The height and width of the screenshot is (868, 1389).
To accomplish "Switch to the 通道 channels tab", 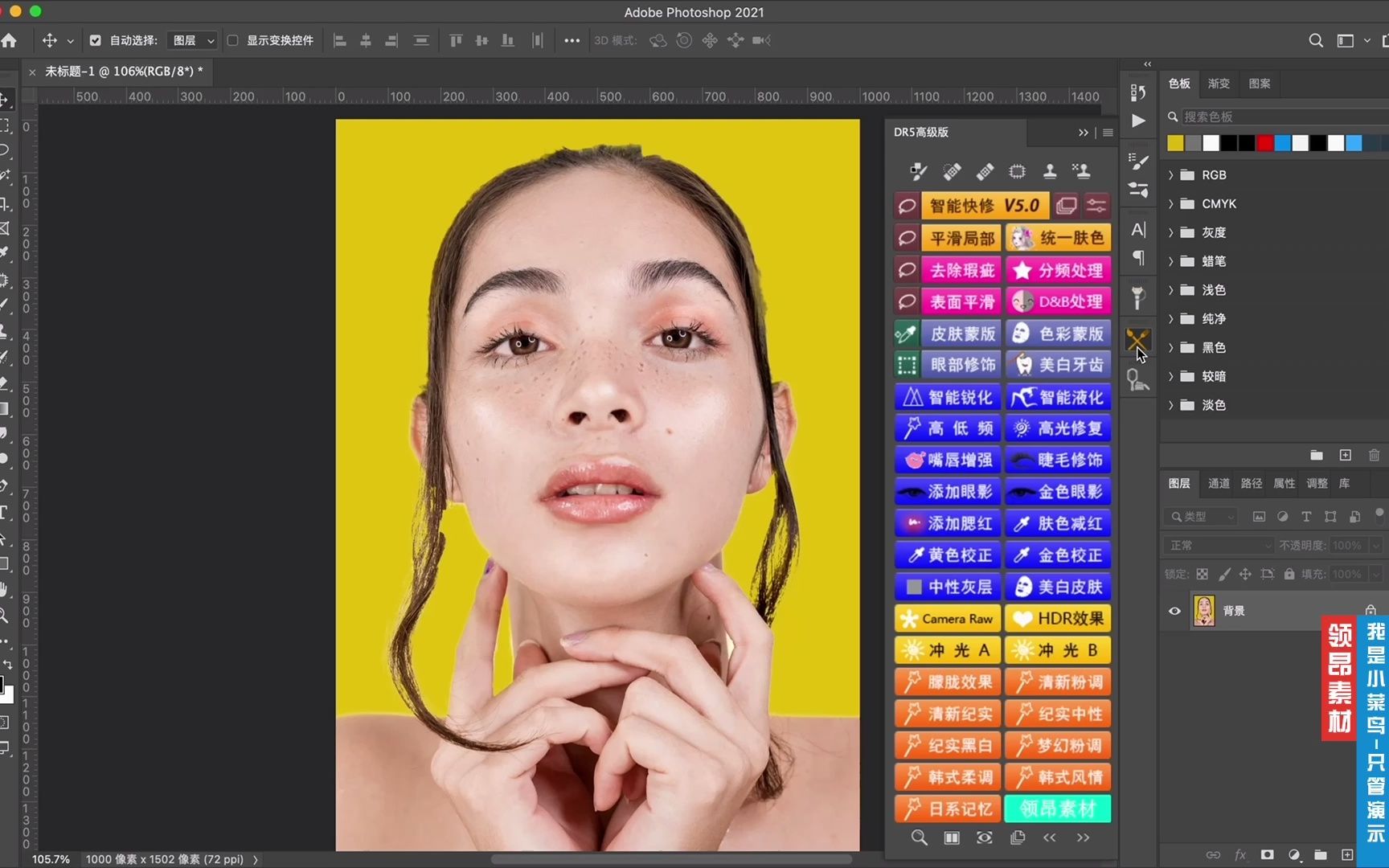I will pos(1219,483).
